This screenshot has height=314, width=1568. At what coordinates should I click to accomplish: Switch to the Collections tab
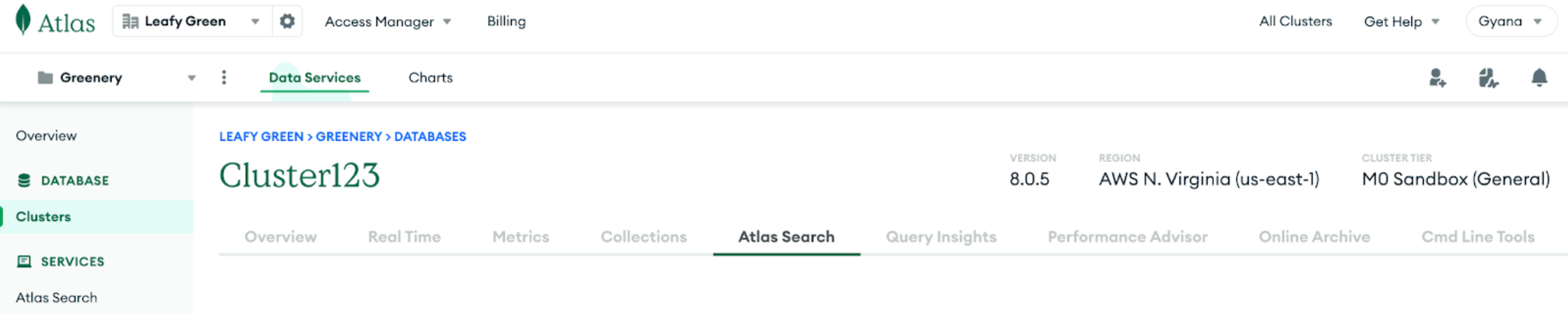pos(643,237)
